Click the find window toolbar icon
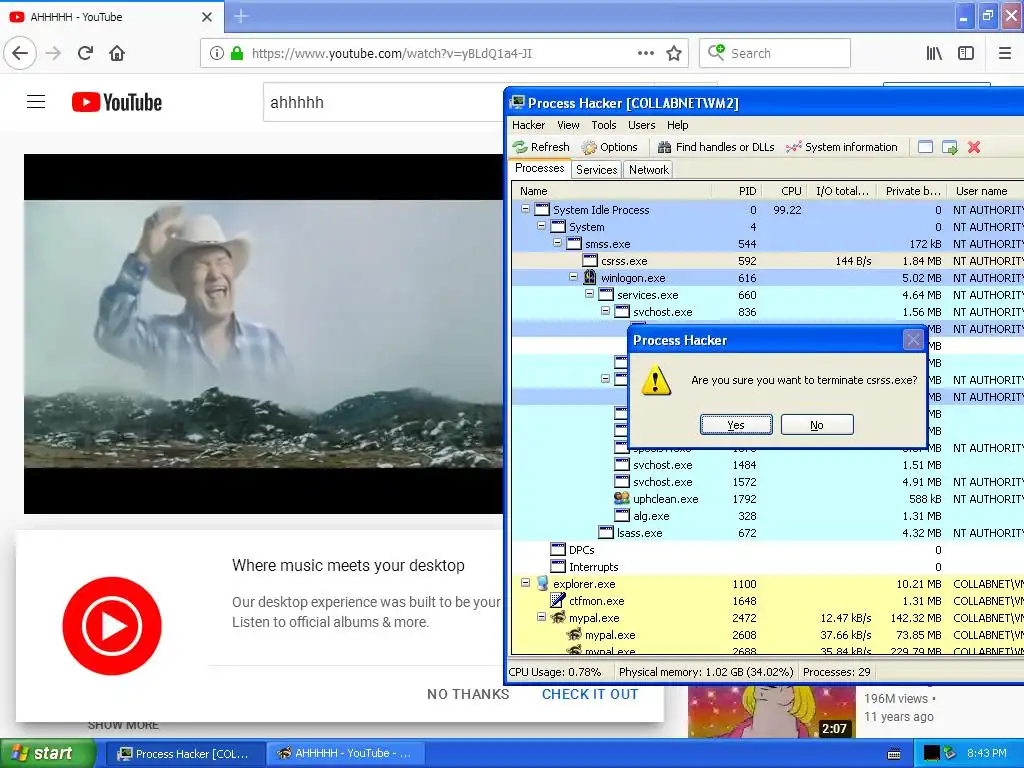This screenshot has width=1024, height=768. click(925, 147)
